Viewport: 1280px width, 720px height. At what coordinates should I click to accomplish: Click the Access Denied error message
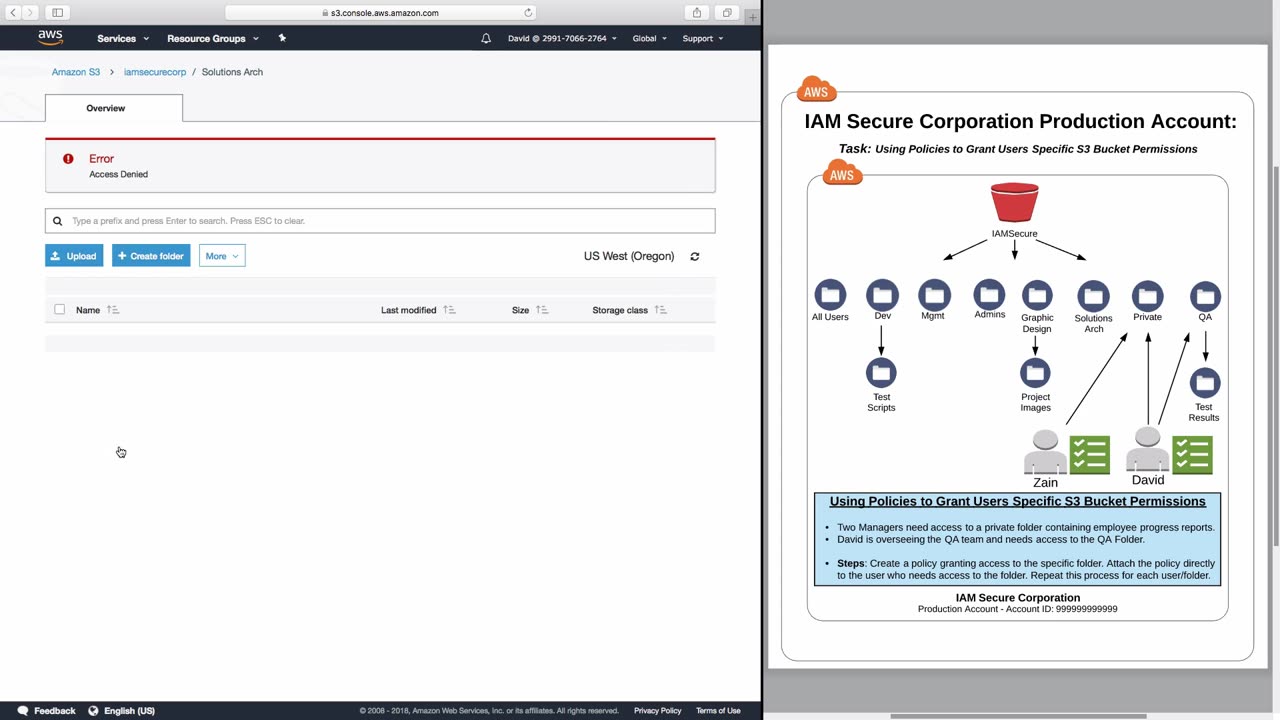(118, 174)
